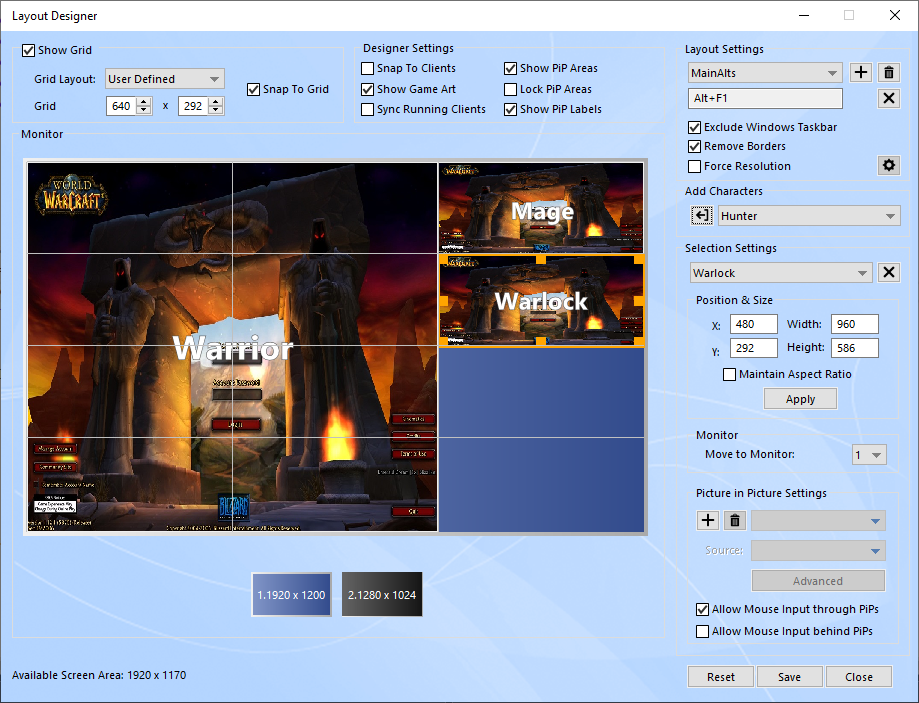Delete the MainAlts layout with trash icon
The image size is (919, 703).
889,73
